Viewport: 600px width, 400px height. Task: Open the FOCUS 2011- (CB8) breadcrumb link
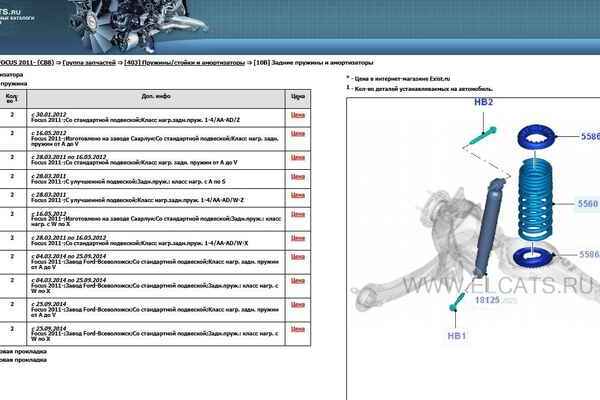[x=27, y=62]
